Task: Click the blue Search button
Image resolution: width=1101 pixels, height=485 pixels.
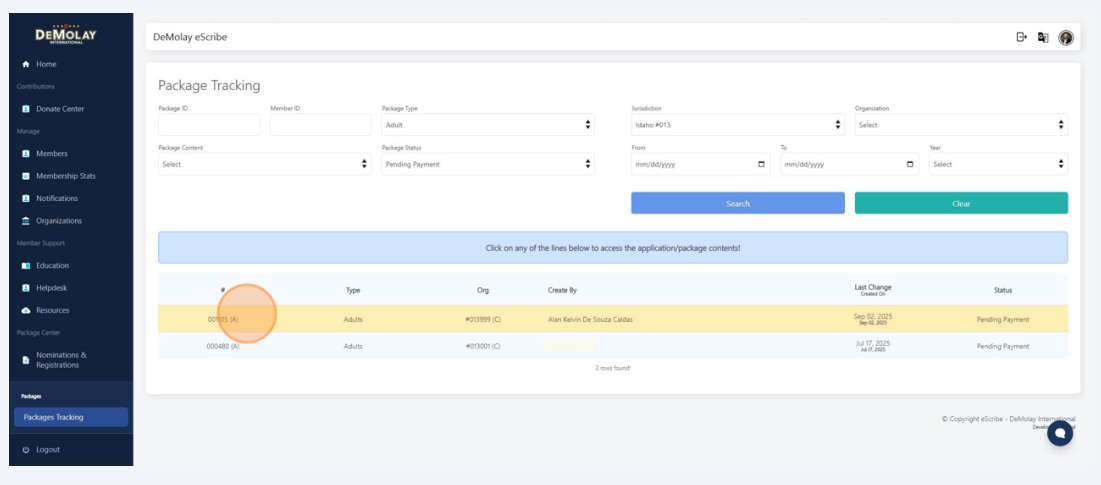Action: 737,203
